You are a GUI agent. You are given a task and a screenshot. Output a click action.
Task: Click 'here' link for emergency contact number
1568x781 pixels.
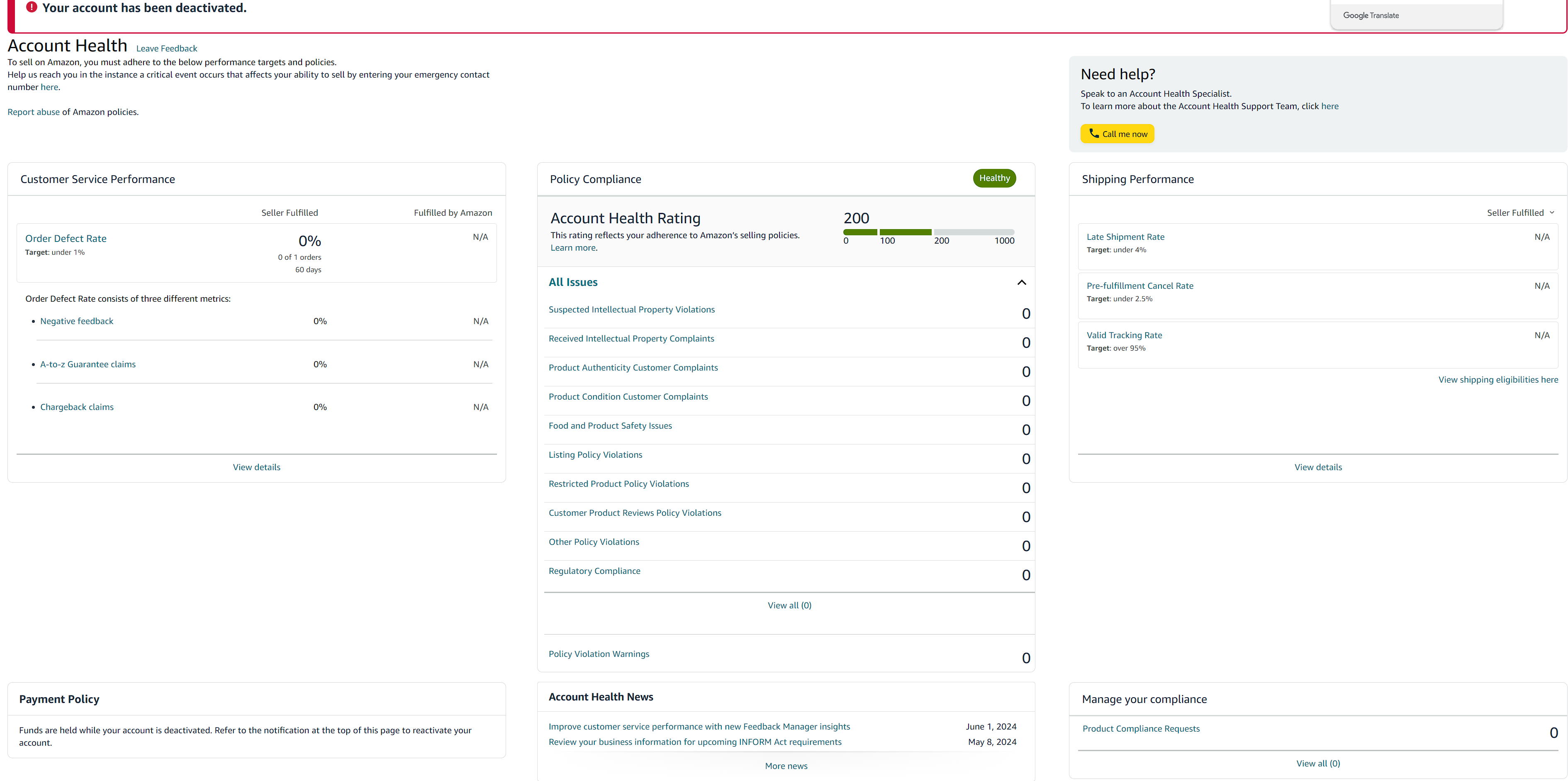click(49, 87)
